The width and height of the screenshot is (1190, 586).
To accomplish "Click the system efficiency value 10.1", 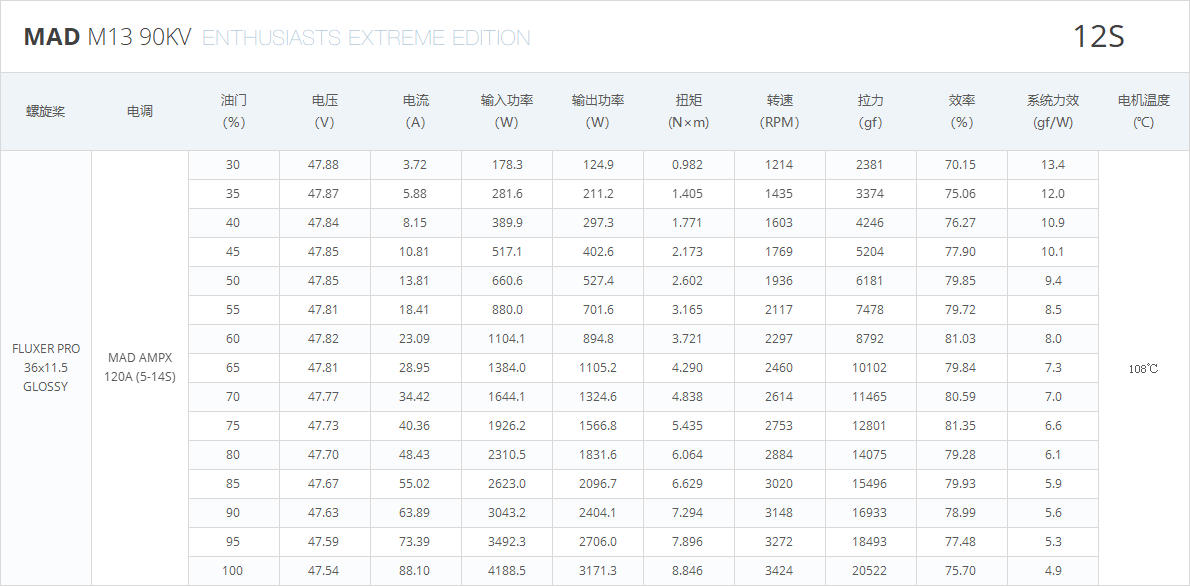I will [x=1053, y=251].
